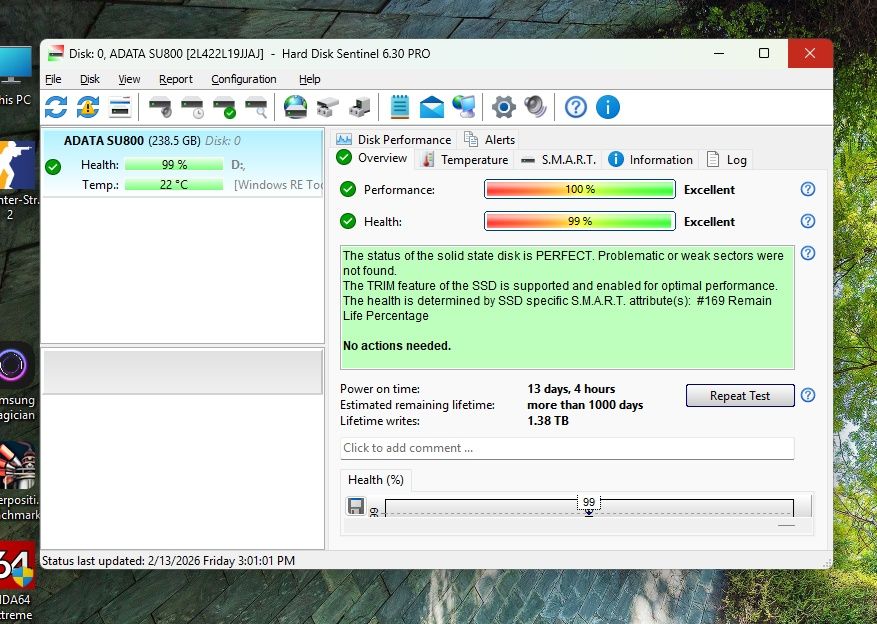Image resolution: width=877 pixels, height=624 pixels.
Task: Open the AIDA64 Extreme desktop icon
Action: pos(16,582)
